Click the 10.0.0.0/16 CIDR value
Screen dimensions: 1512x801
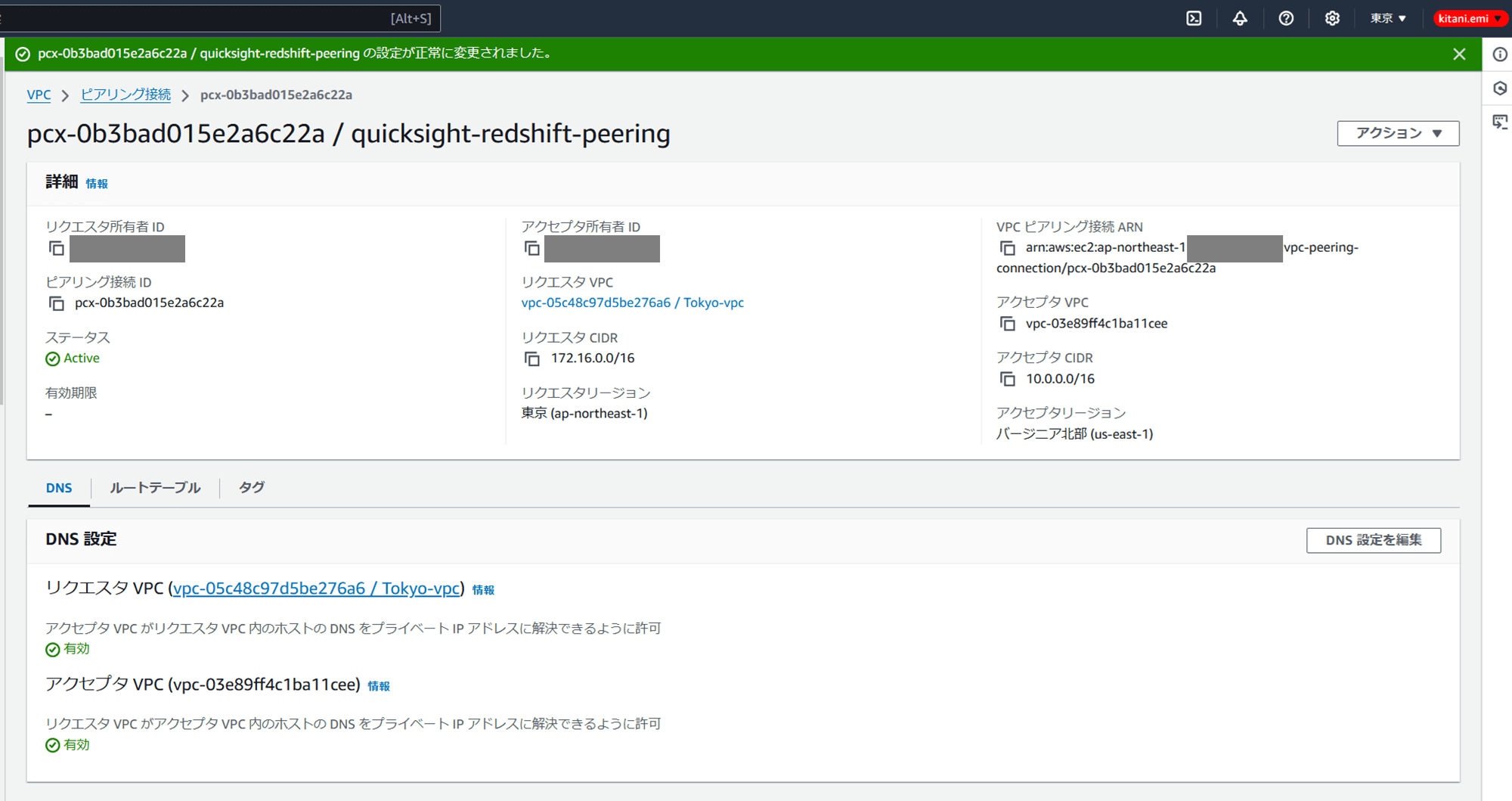pos(1060,379)
